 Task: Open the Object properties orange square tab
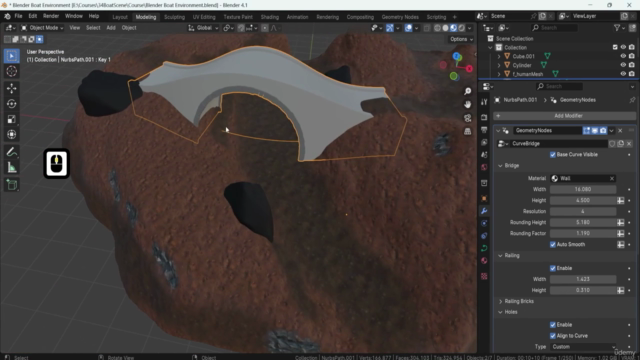[484, 198]
